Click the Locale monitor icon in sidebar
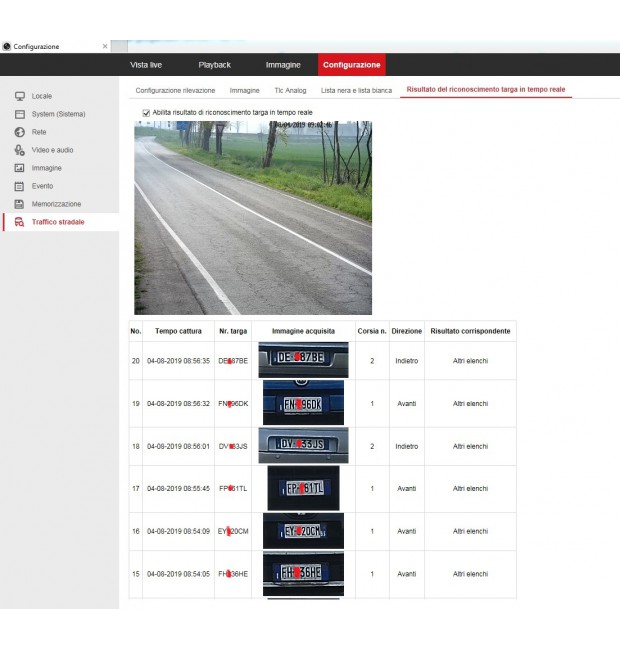The width and height of the screenshot is (620, 650). pos(19,96)
